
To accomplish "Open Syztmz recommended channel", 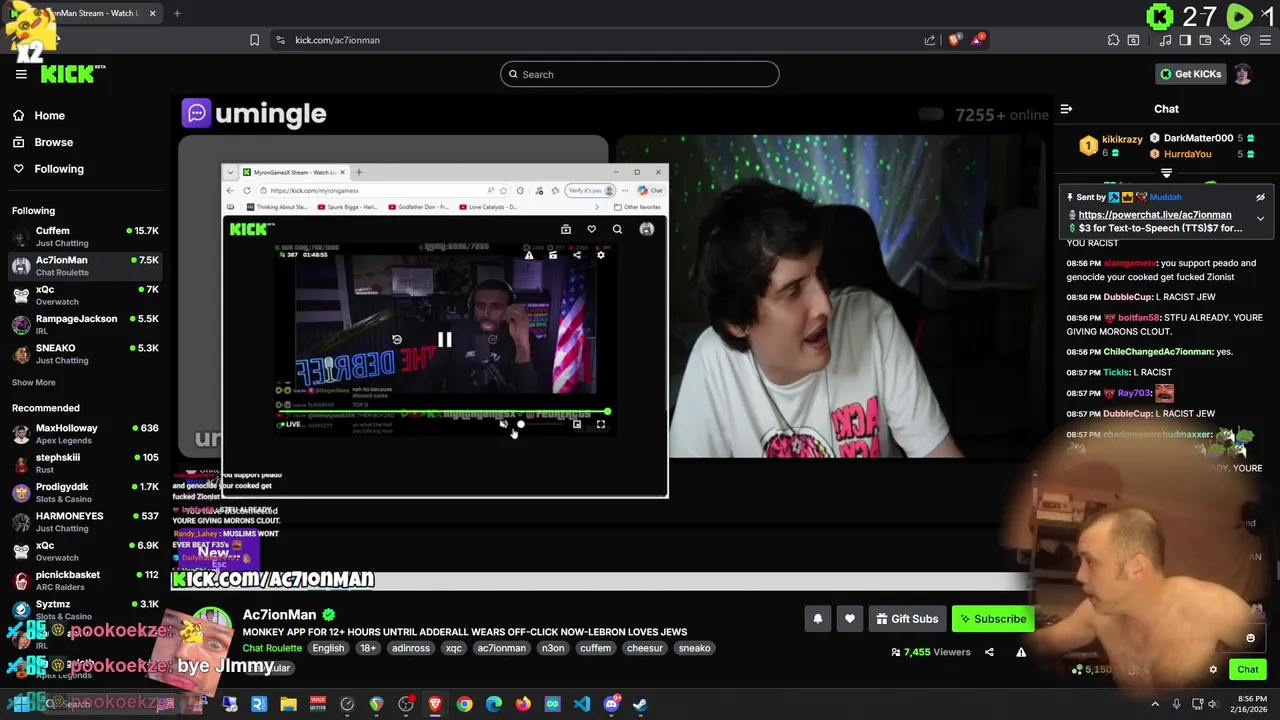I will [85, 609].
